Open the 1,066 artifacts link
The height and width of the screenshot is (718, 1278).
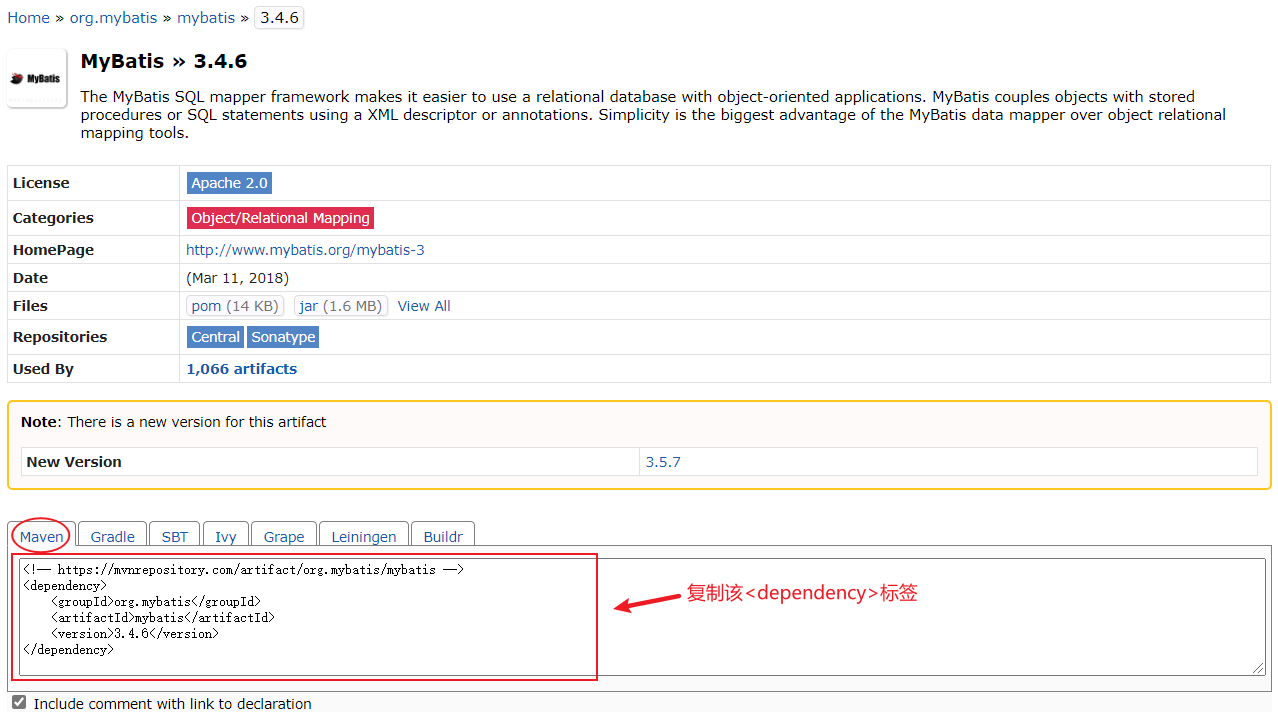(241, 369)
